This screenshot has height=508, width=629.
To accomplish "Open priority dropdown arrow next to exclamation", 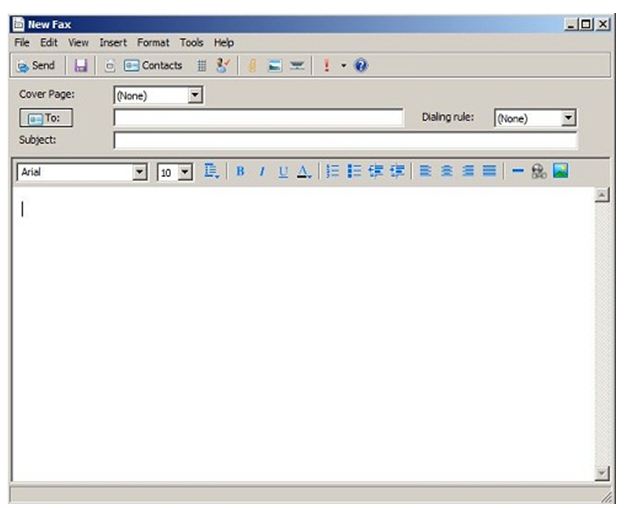I will click(344, 65).
